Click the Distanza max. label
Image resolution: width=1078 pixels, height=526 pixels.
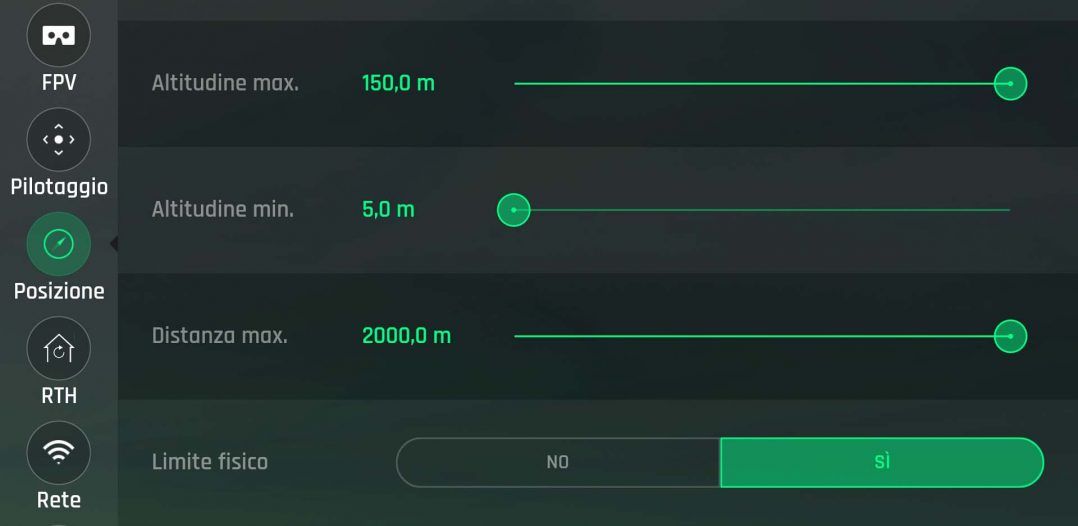pos(219,336)
